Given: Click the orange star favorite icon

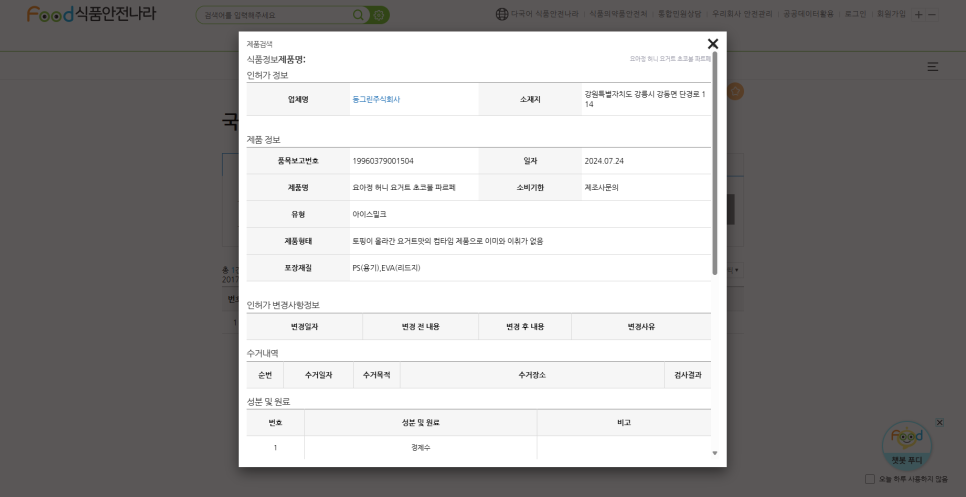Looking at the screenshot, I should [735, 92].
